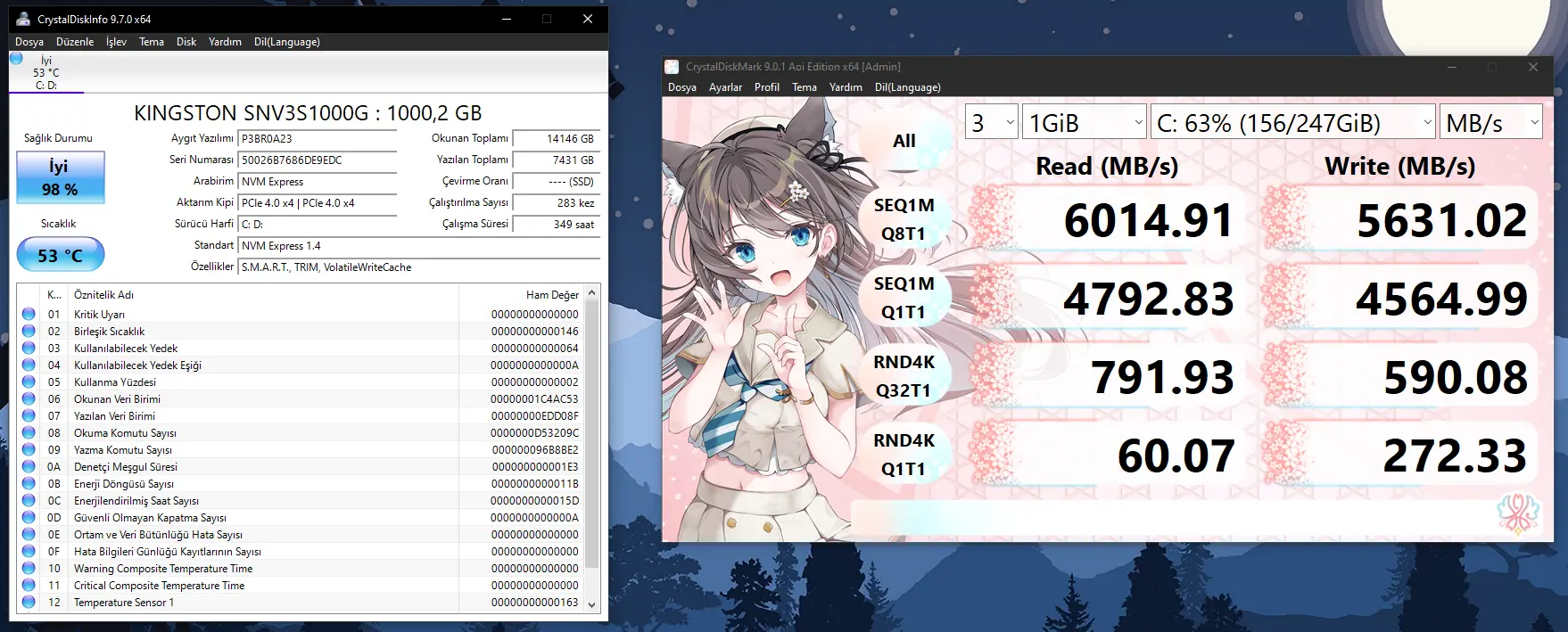Open the test count dropdown showing 3
The width and height of the screenshot is (1568, 632).
992,123
